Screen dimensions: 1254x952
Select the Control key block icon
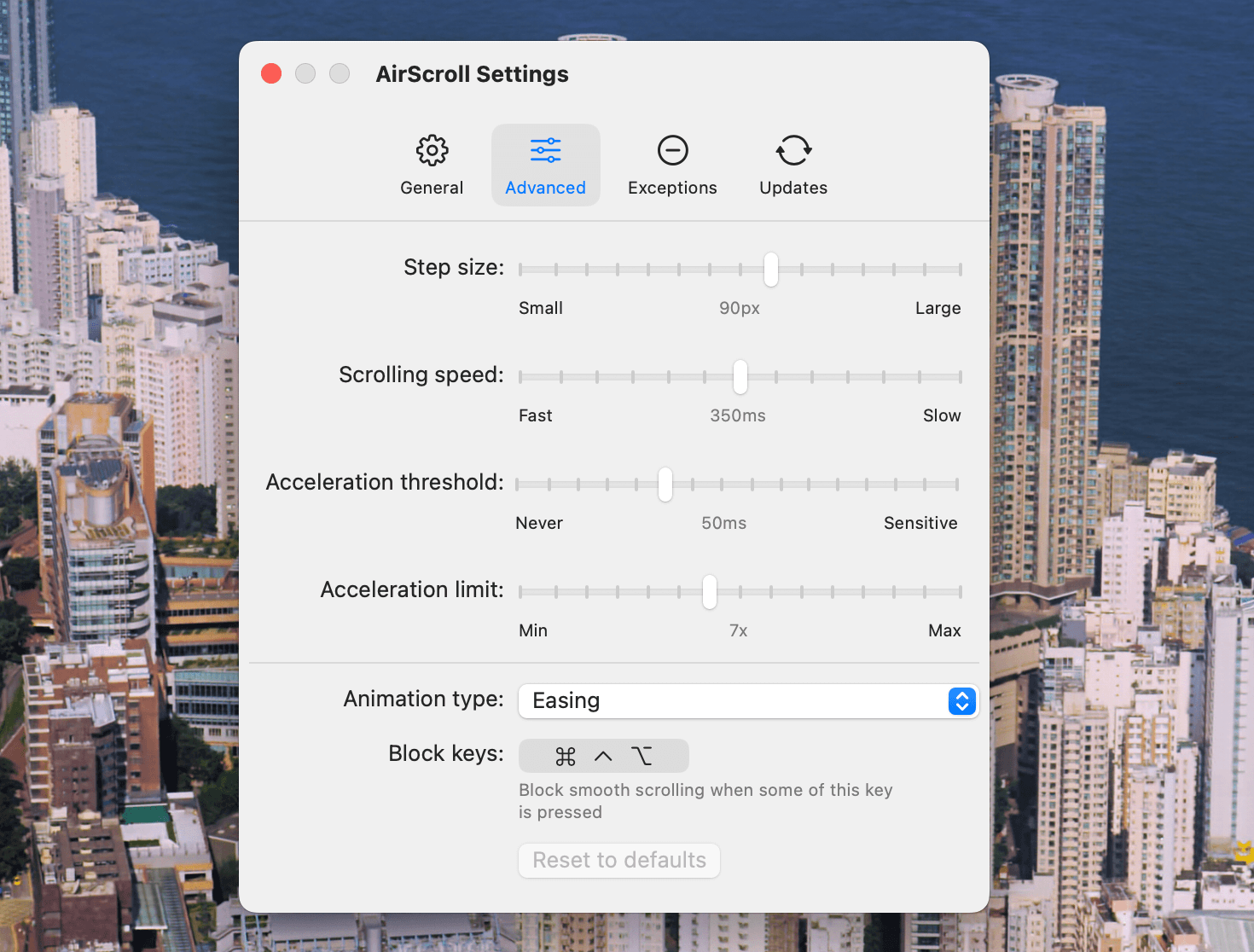(x=604, y=756)
